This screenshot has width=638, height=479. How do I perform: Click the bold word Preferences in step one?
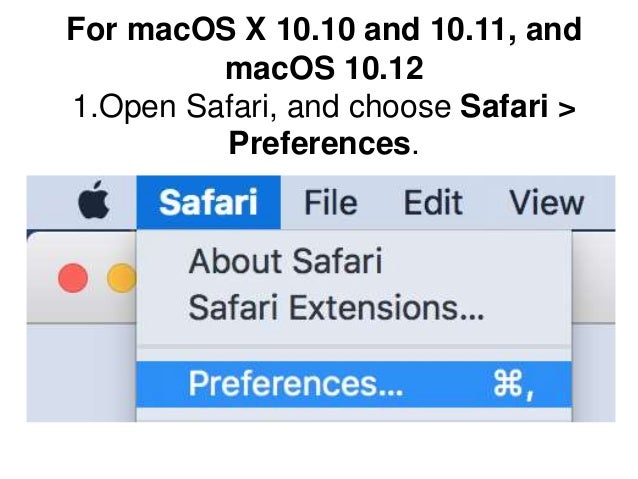tap(318, 144)
